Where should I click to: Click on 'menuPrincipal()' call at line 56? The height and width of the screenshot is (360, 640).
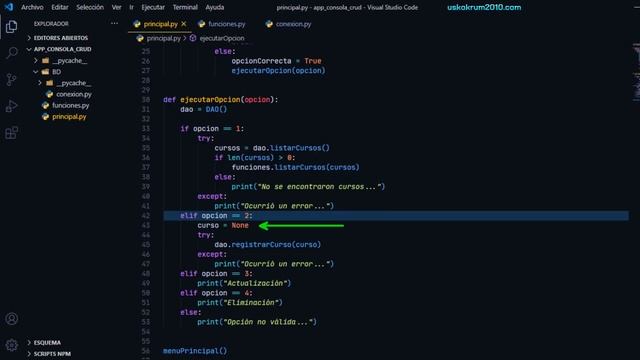coord(195,351)
